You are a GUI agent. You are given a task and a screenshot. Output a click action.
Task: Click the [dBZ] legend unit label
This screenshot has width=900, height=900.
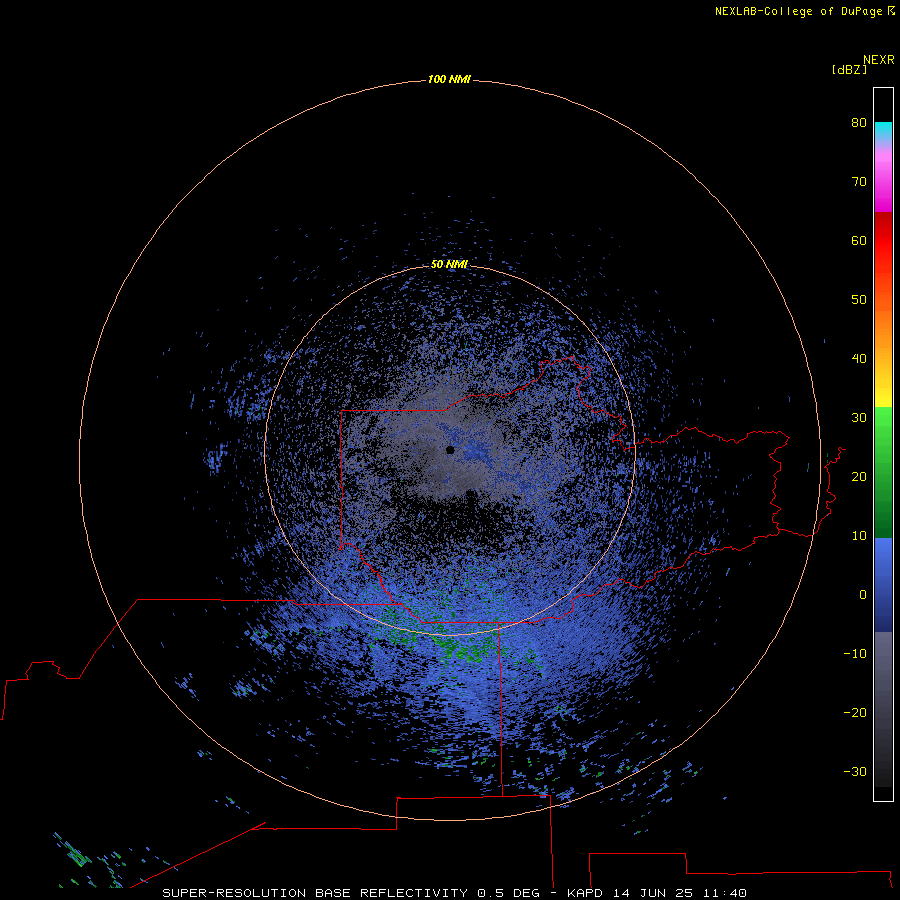coord(849,70)
